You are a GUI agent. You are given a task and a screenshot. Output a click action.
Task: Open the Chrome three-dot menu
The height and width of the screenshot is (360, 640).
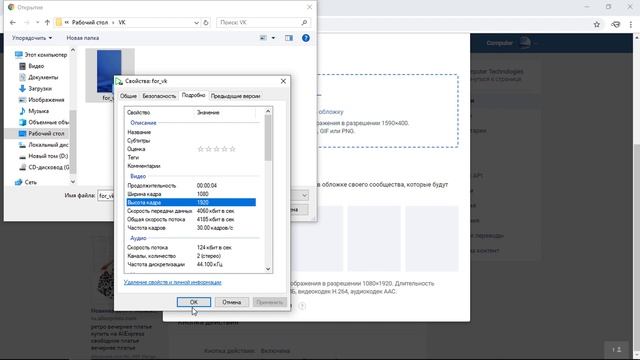coord(631,24)
